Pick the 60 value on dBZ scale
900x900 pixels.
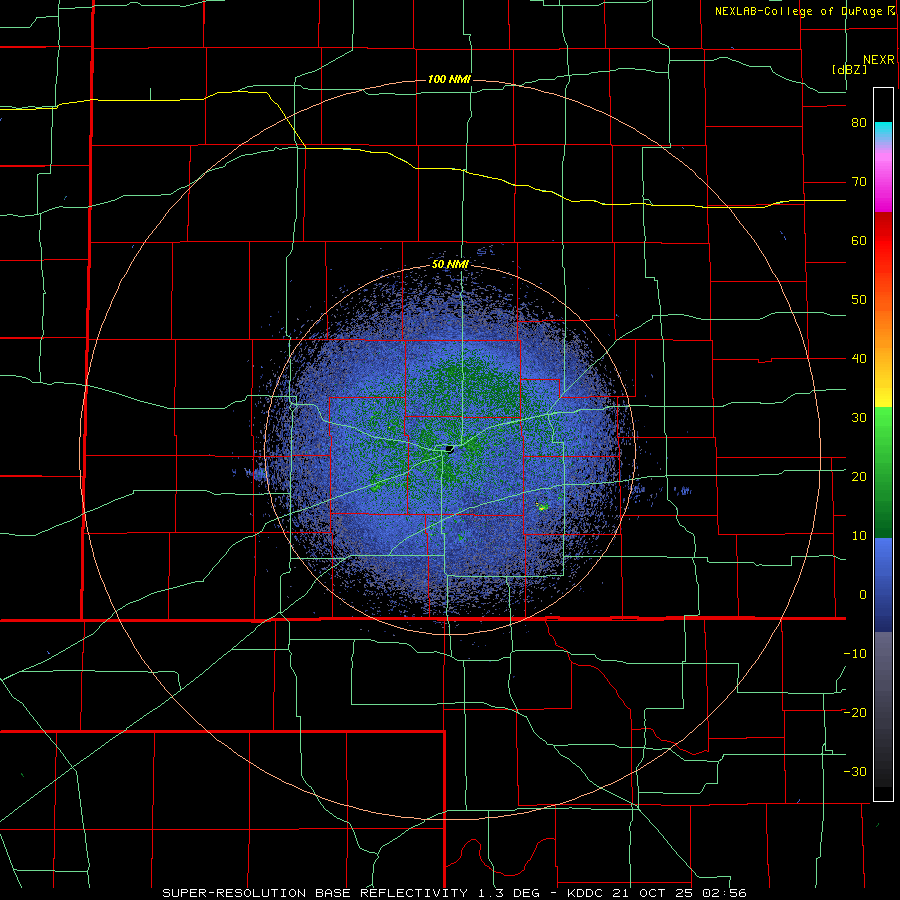859,240
